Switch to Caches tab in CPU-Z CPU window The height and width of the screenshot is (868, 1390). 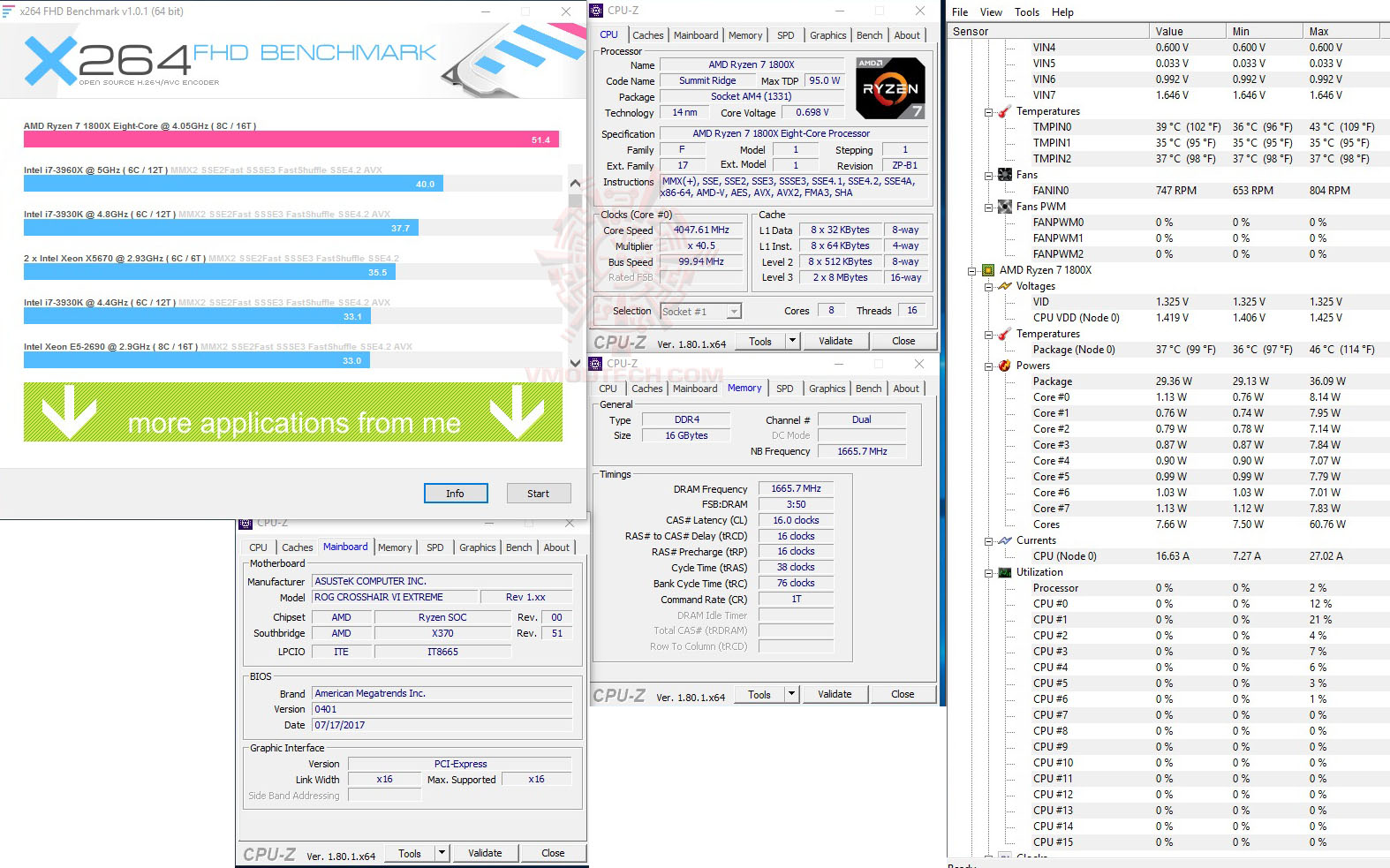(x=647, y=35)
